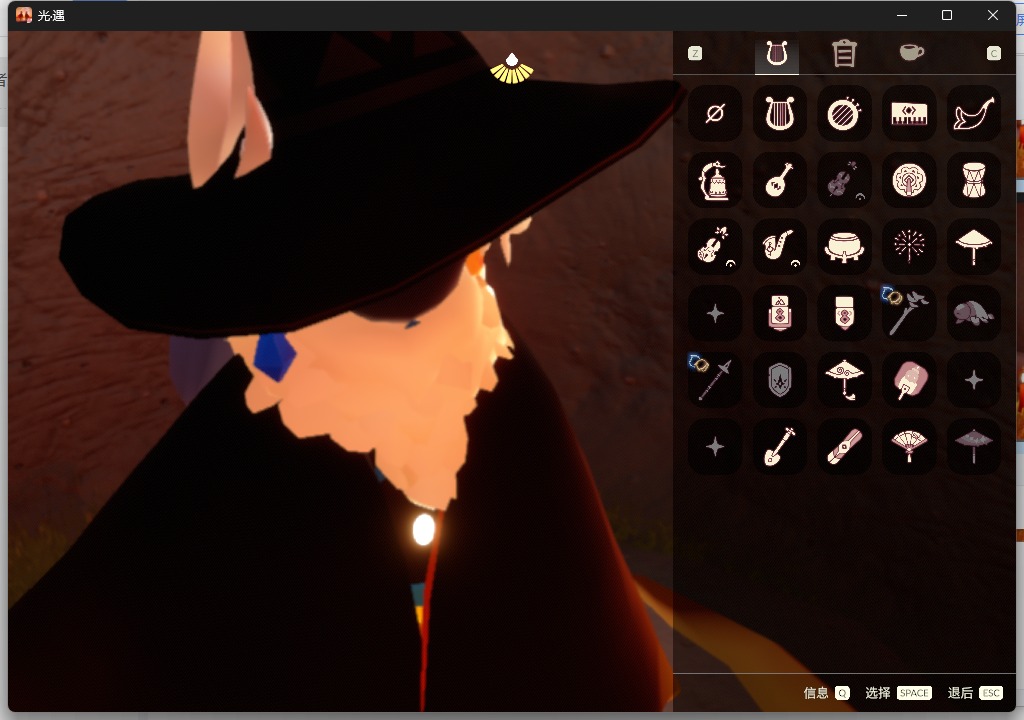Viewport: 1024px width, 720px height.
Task: Select the plain banner flag prop
Action: [844, 314]
